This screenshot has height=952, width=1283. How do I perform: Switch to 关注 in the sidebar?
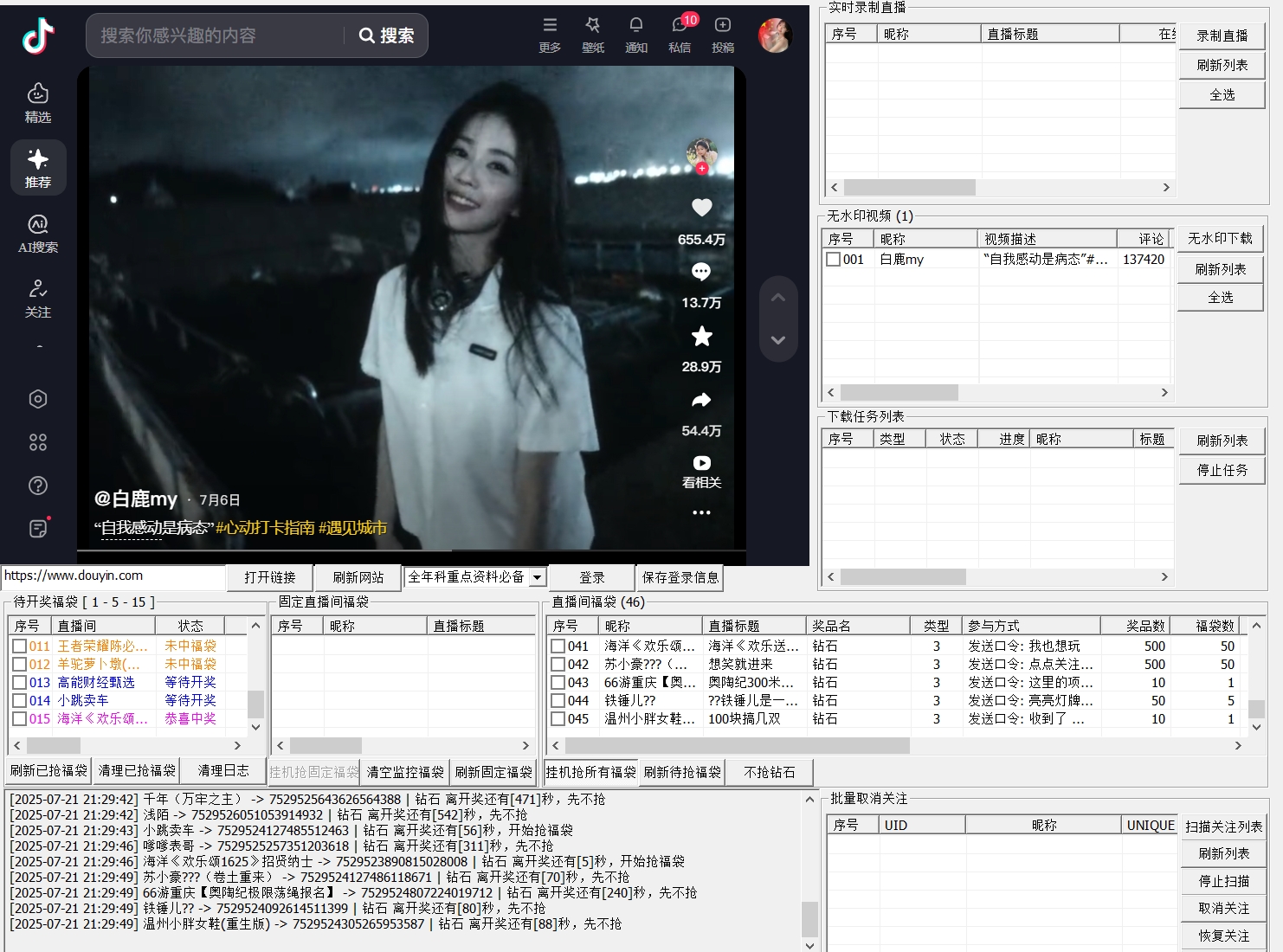click(38, 299)
